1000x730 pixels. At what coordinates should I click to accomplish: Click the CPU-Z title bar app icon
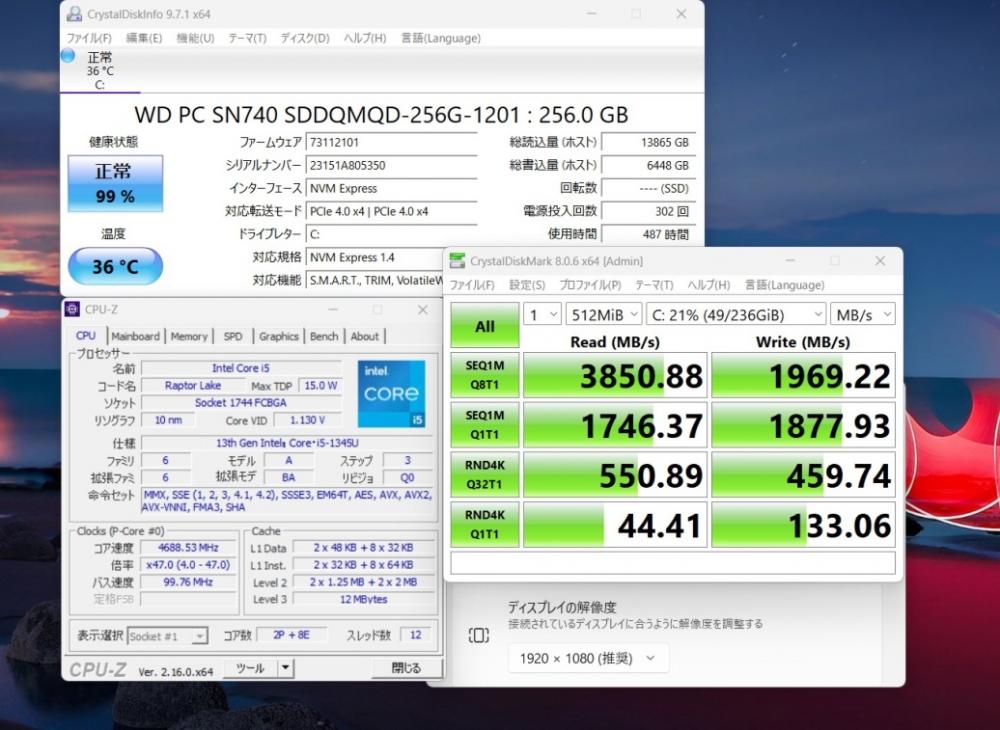(x=73, y=309)
